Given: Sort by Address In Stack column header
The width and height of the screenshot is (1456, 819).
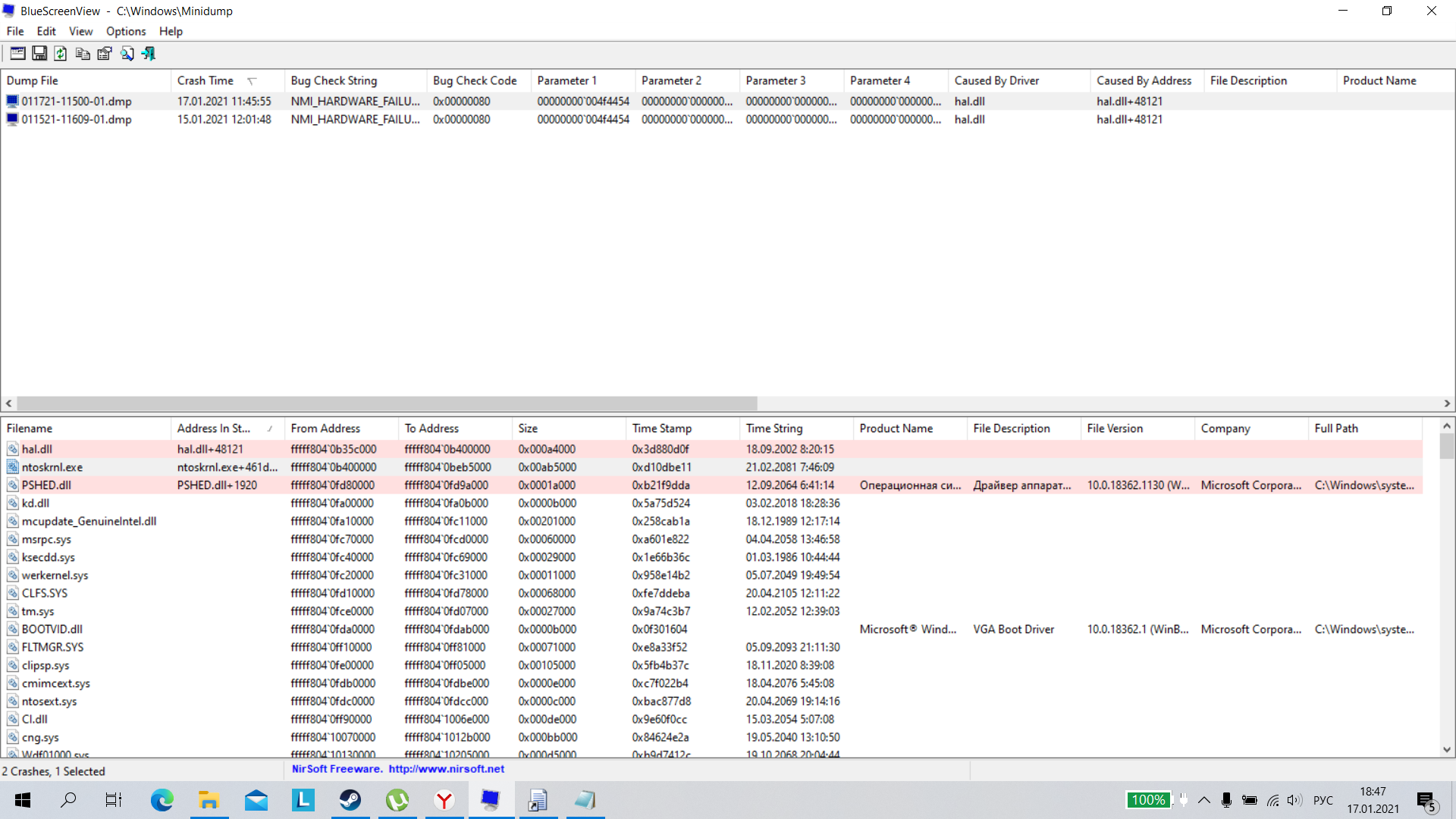Looking at the screenshot, I should 227,428.
